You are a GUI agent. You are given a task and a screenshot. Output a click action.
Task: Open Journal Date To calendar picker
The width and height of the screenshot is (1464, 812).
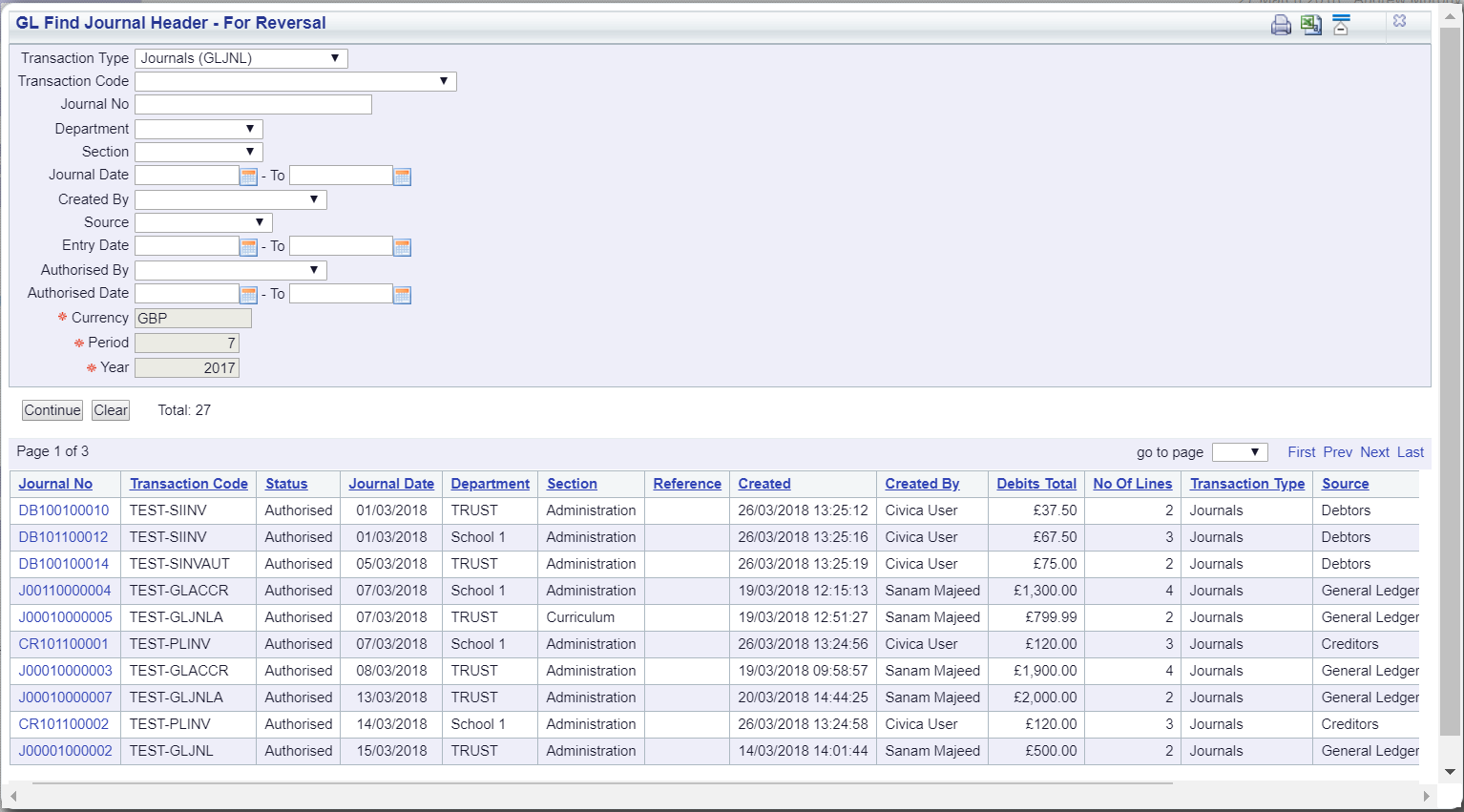click(x=402, y=177)
